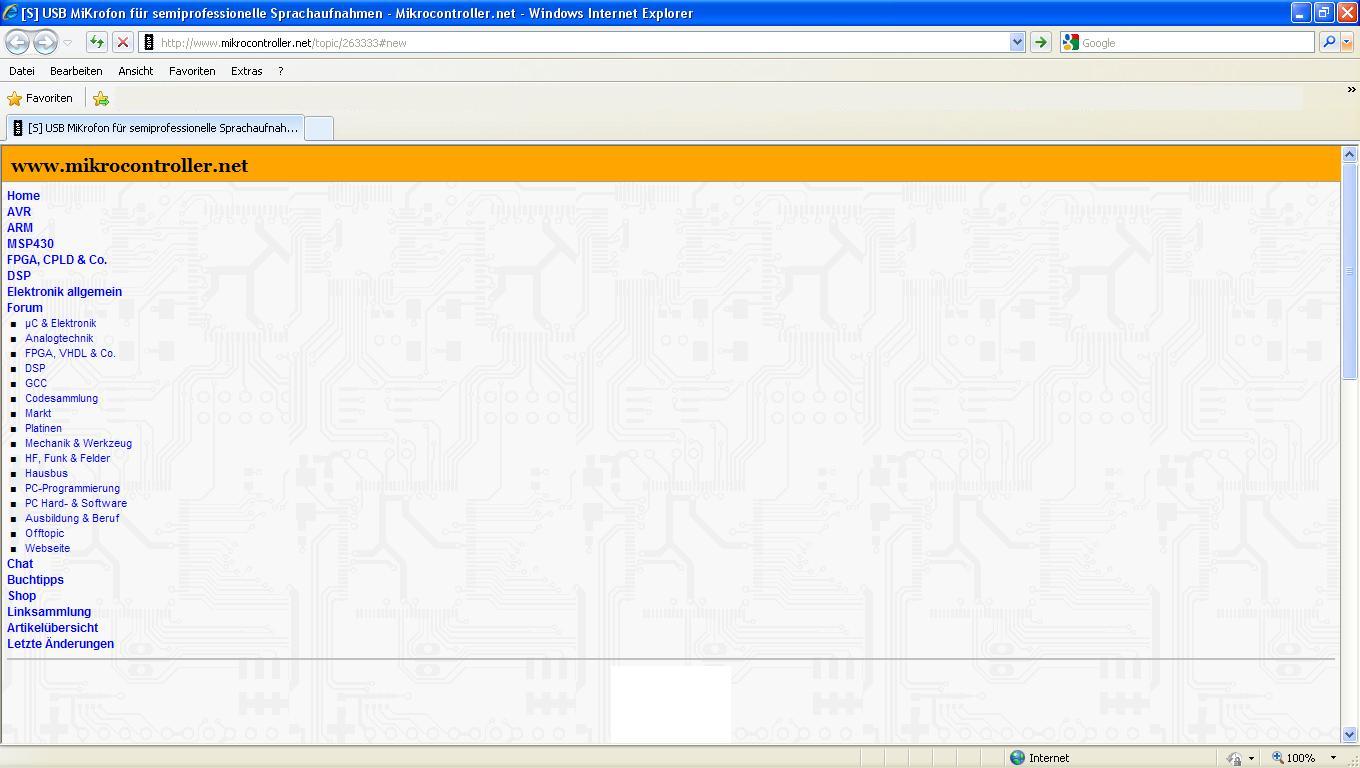Screen dimensions: 1360x768
Task: Click the green Go arrow button
Action: (x=1040, y=42)
